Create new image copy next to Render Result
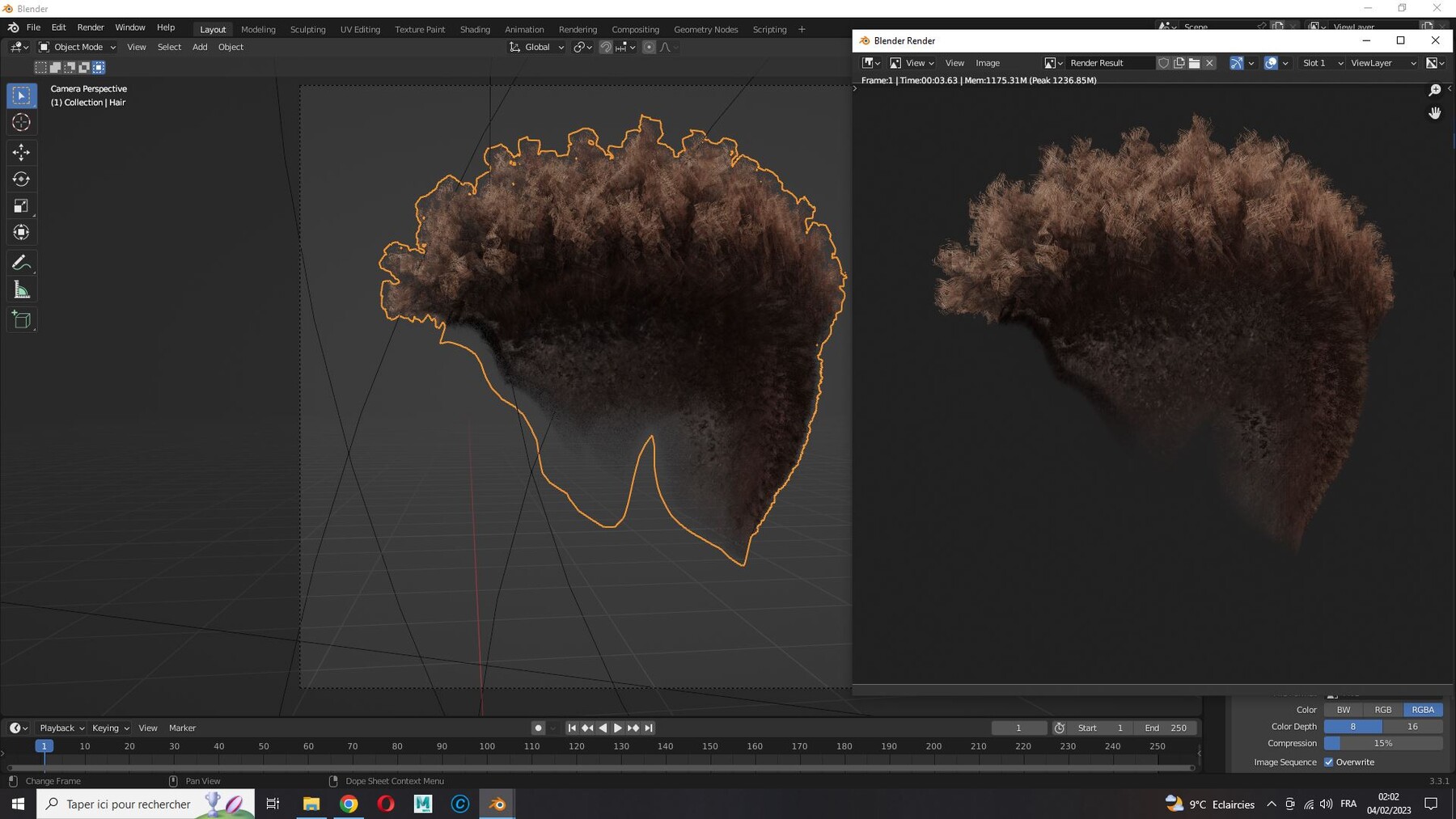Viewport: 1456px width, 819px height. (x=1179, y=63)
